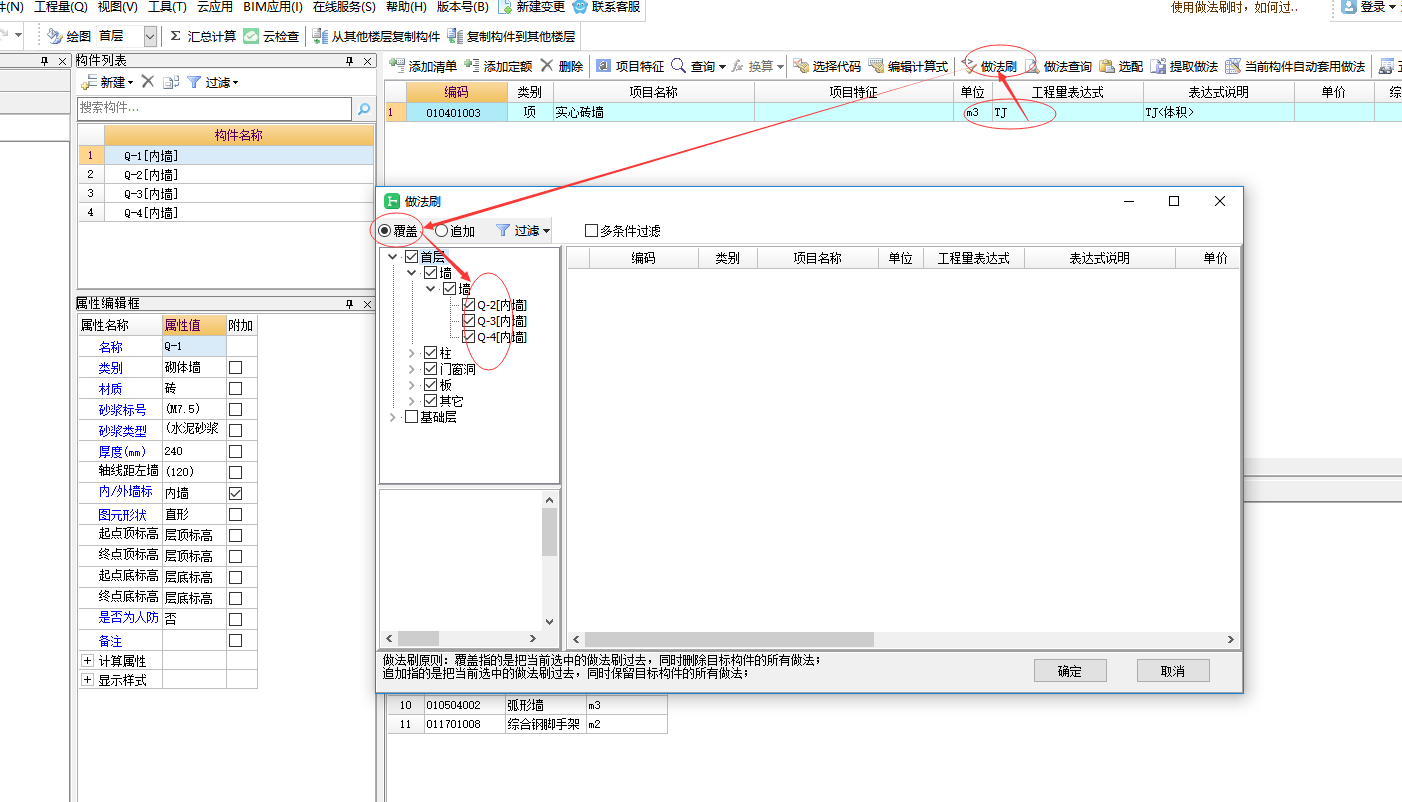This screenshot has width=1402, height=802.
Task: Open the 使用做法刷时 help link
Action: (x=1233, y=7)
